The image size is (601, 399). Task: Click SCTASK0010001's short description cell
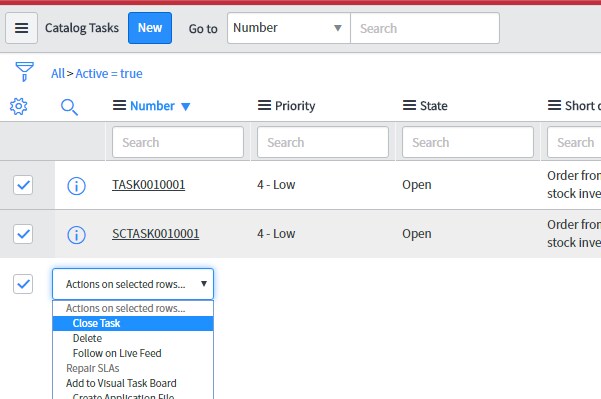pos(574,233)
